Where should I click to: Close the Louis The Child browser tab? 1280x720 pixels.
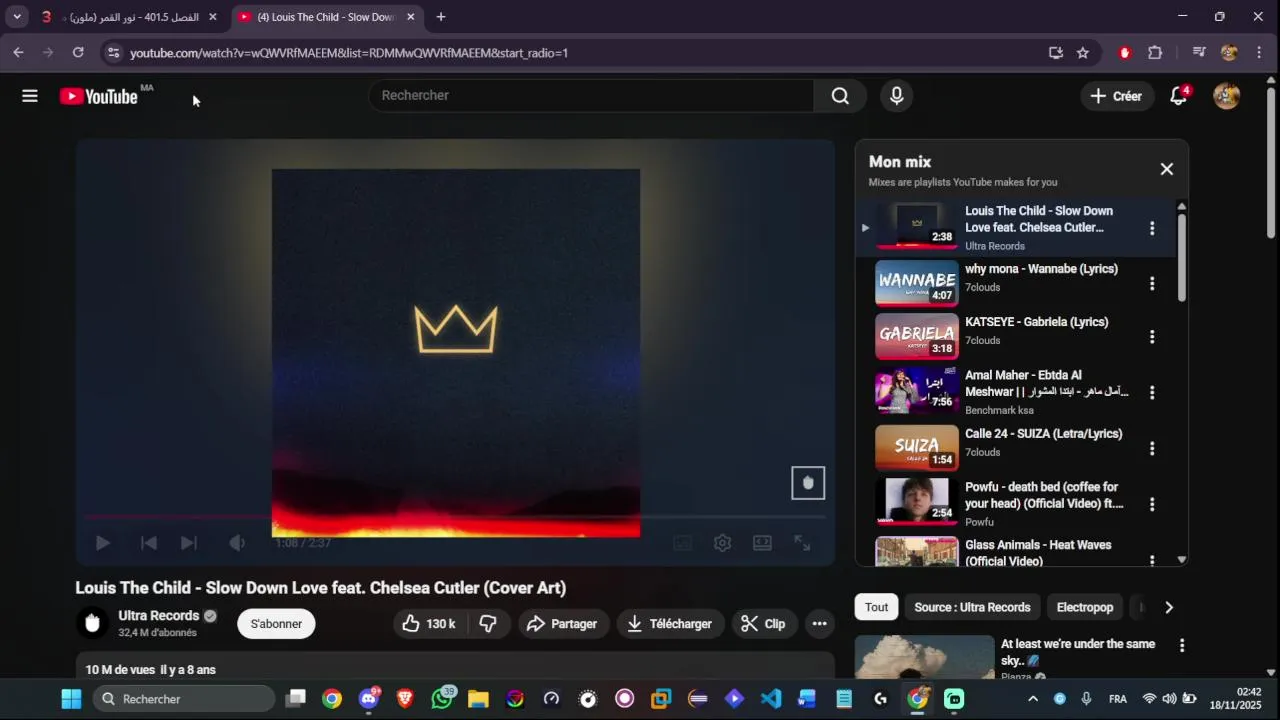pyautogui.click(x=410, y=17)
